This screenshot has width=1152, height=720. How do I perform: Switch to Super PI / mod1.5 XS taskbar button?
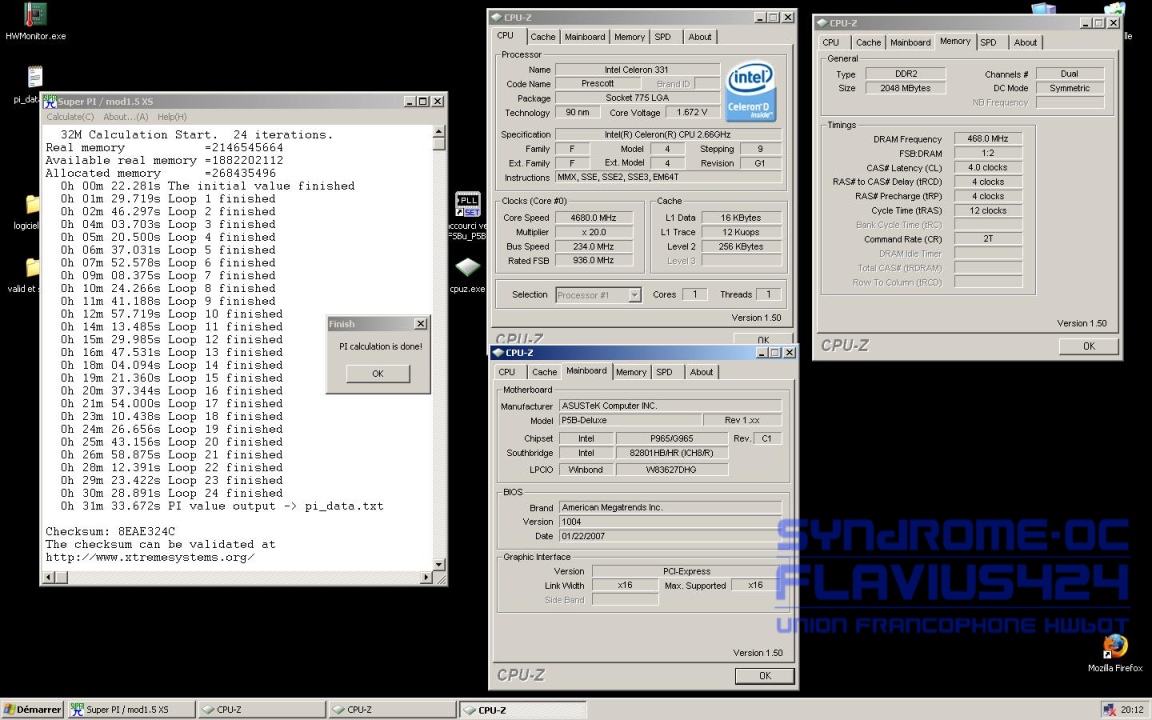click(x=132, y=710)
